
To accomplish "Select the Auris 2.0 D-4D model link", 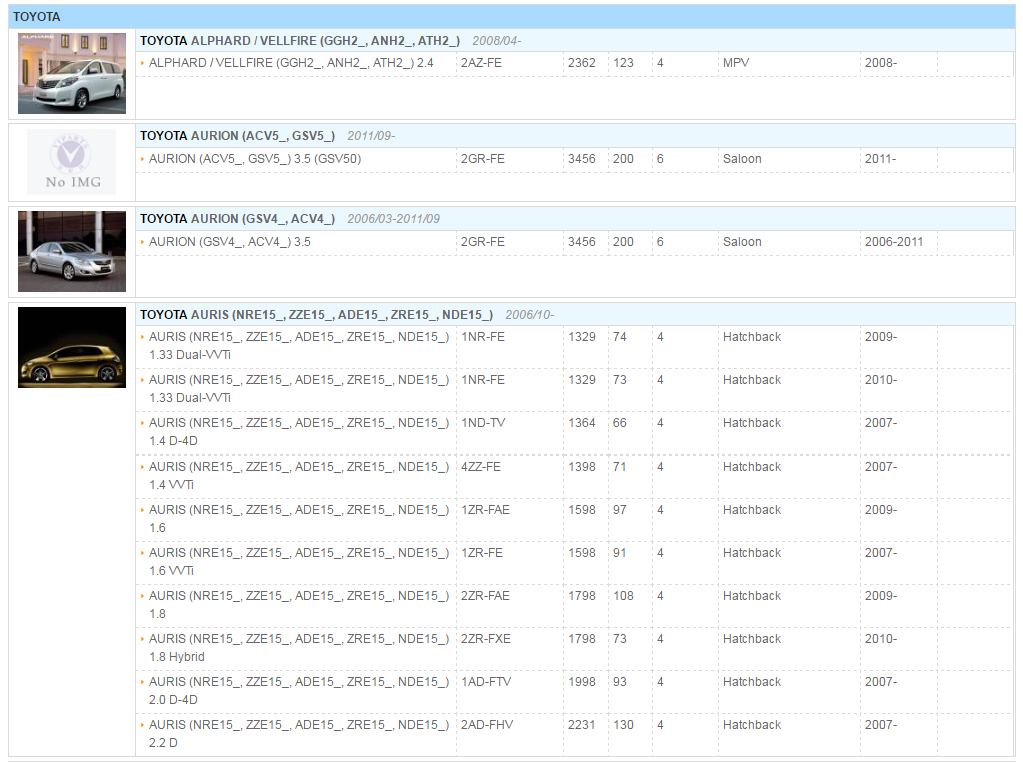I will 299,691.
